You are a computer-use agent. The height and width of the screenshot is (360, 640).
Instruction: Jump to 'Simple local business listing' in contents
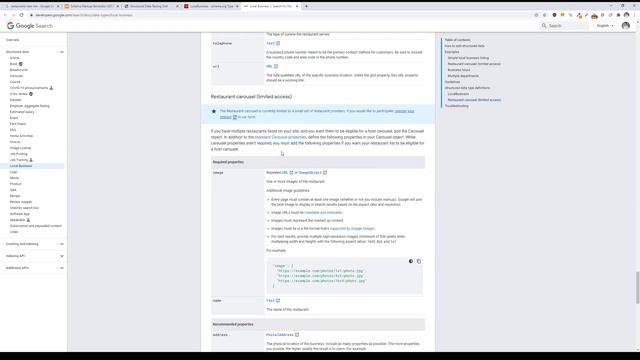point(468,58)
